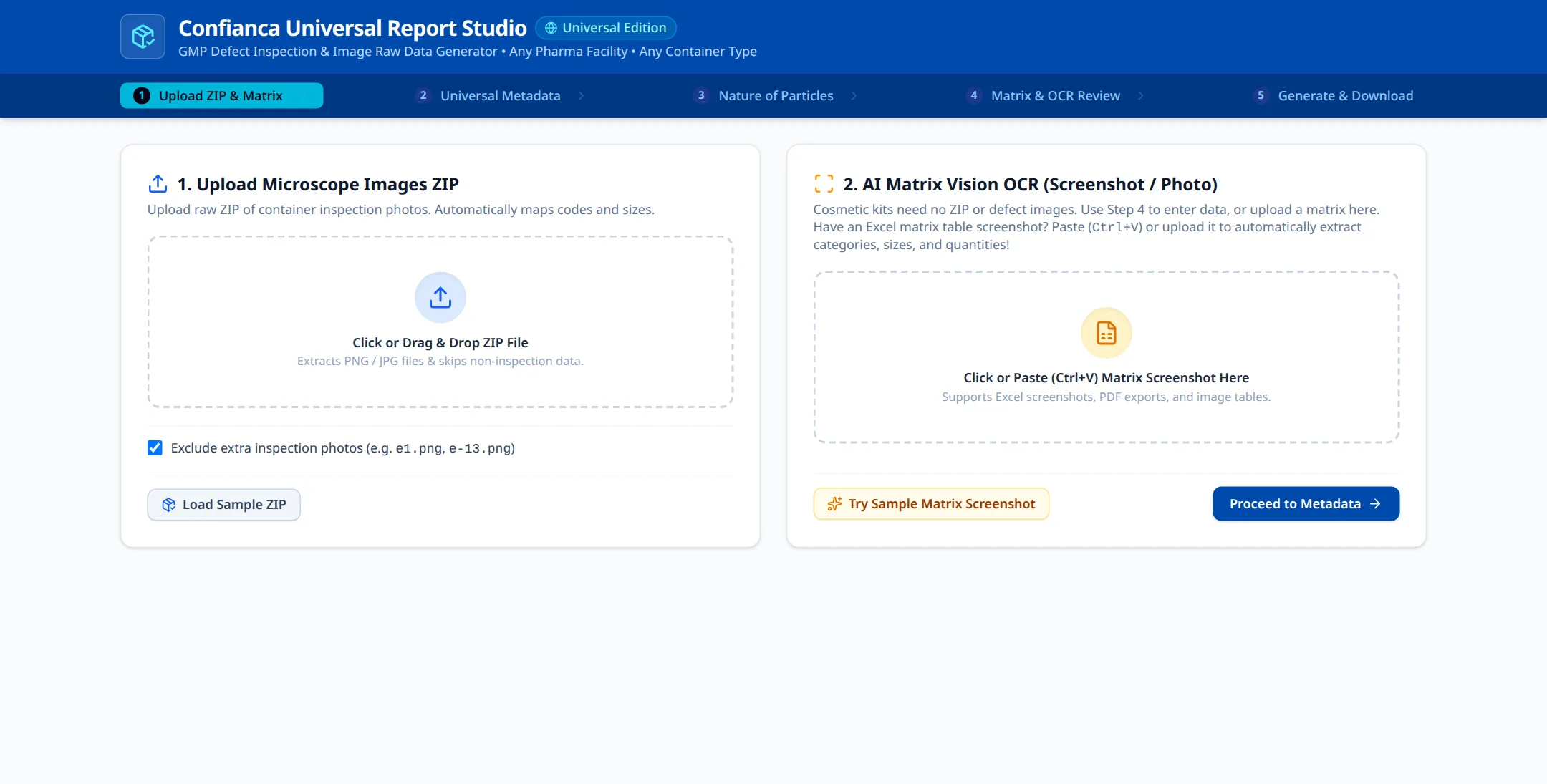The width and height of the screenshot is (1547, 784).
Task: Go to Universal Metadata step
Action: pos(499,96)
